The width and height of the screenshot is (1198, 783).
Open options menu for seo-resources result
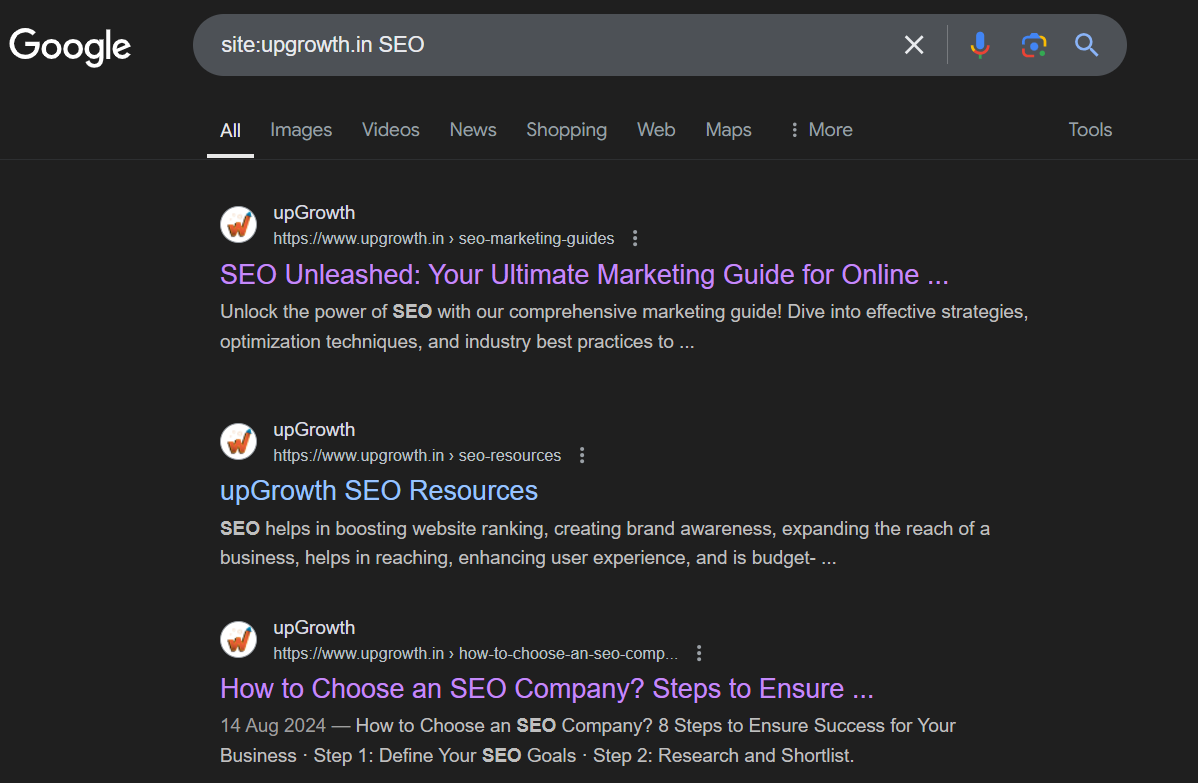[582, 455]
